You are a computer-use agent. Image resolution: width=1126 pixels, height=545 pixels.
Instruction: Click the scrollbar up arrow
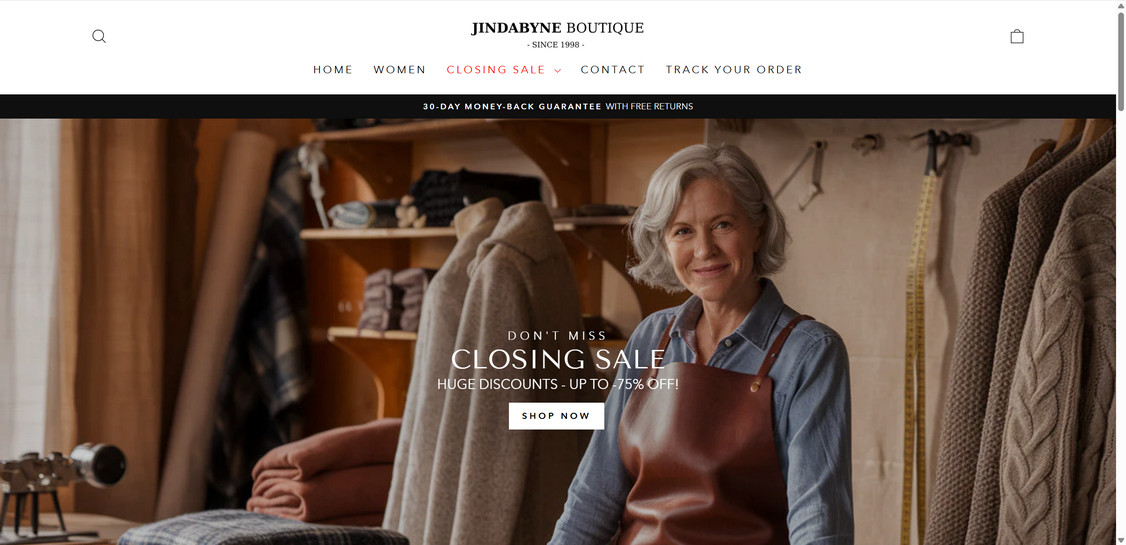click(1120, 5)
